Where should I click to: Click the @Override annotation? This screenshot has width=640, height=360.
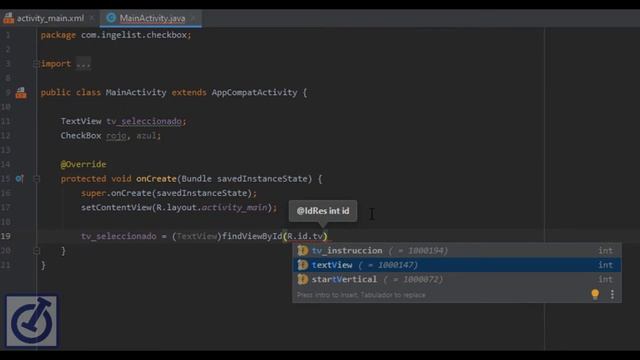[x=83, y=164]
